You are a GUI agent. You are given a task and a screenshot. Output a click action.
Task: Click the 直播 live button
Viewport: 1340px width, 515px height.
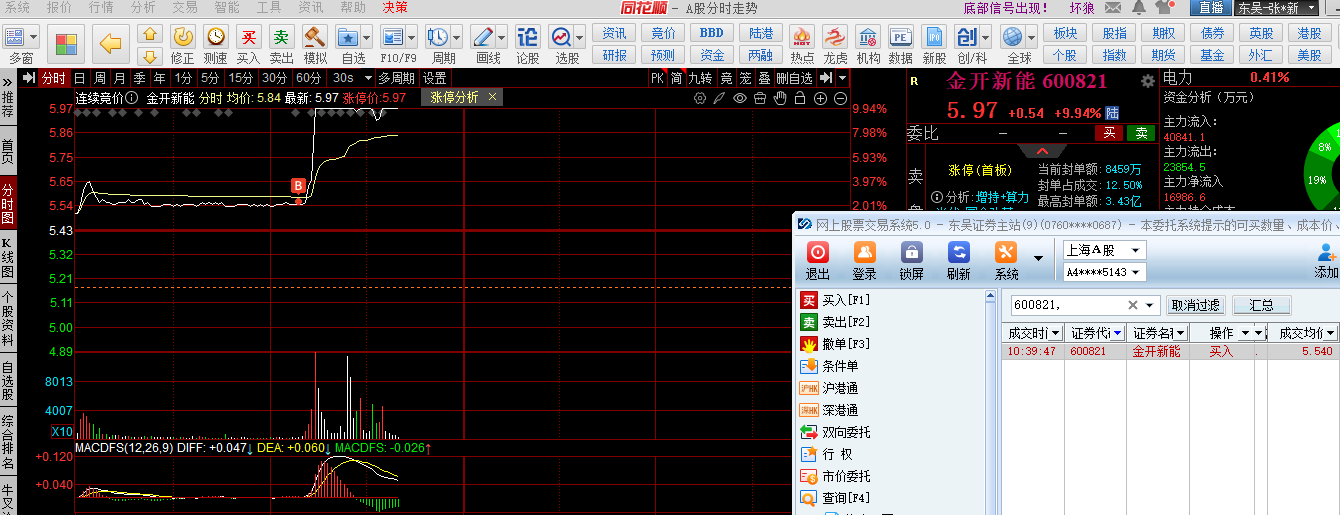point(1209,8)
